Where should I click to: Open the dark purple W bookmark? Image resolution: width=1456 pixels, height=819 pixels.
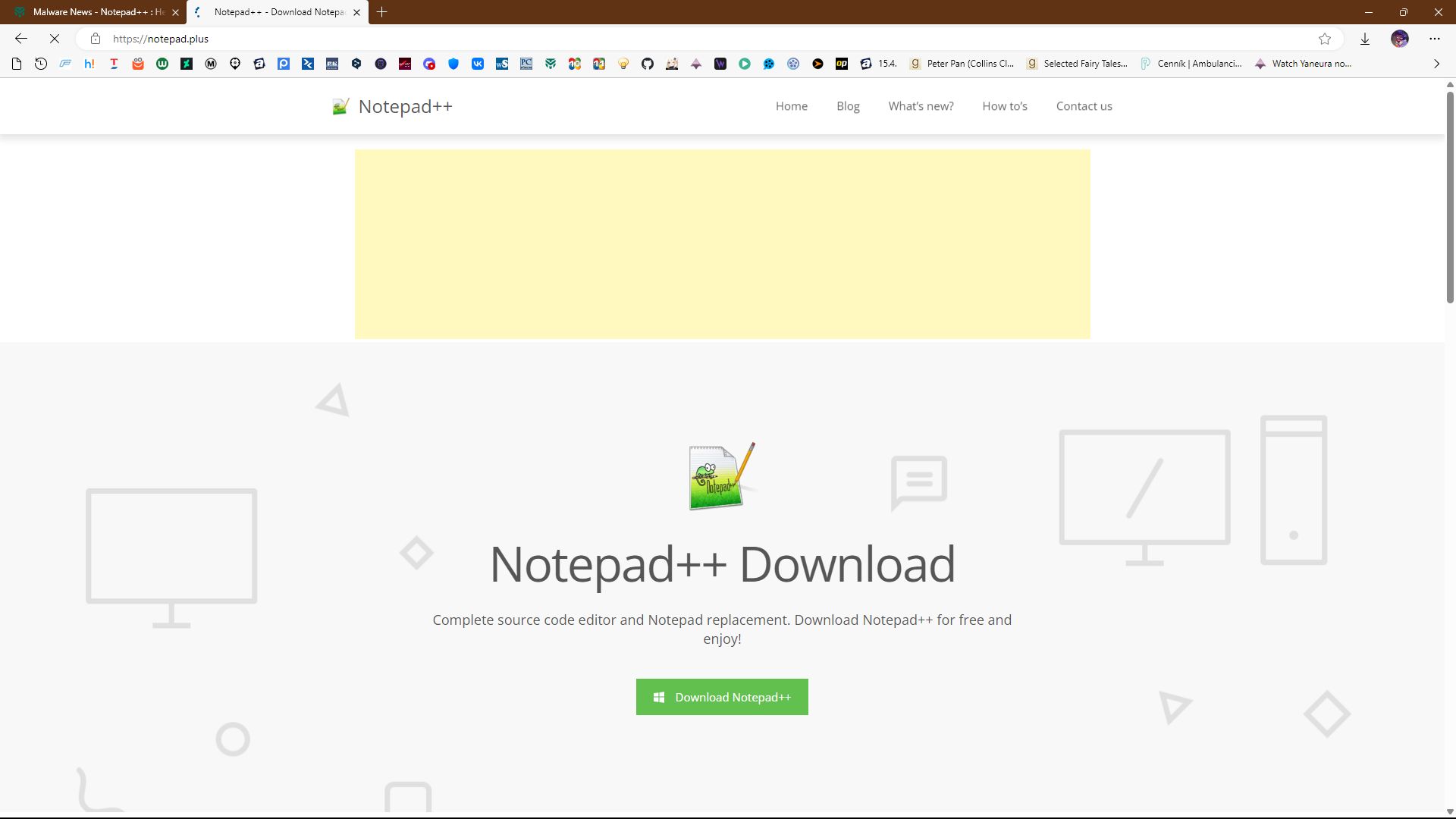click(x=720, y=64)
